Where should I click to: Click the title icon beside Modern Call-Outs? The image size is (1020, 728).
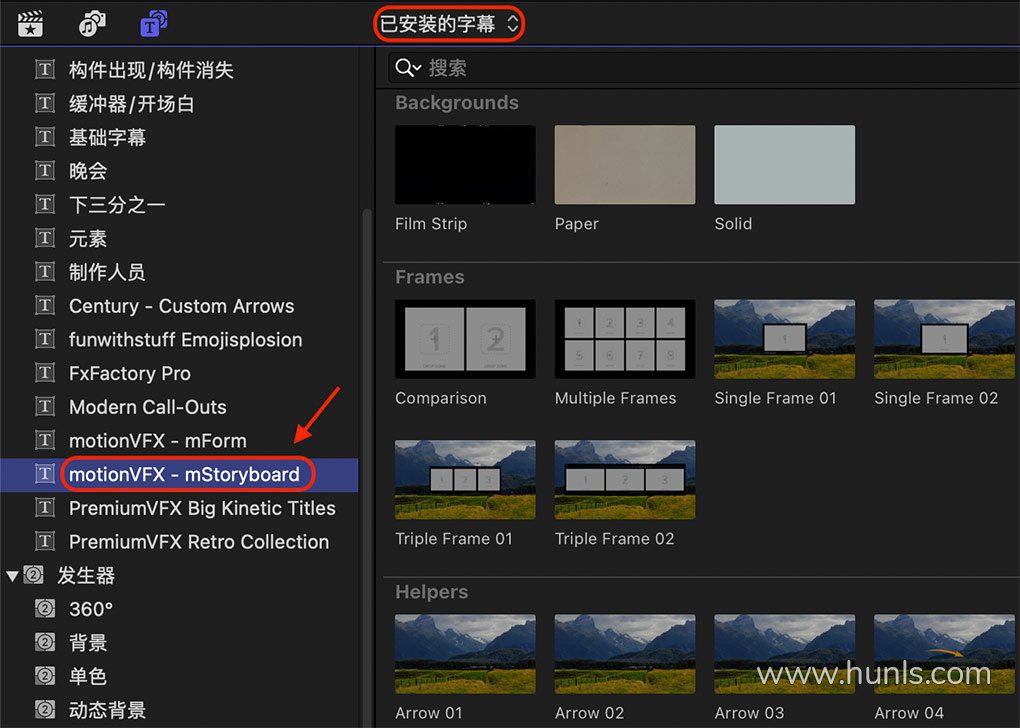(45, 407)
